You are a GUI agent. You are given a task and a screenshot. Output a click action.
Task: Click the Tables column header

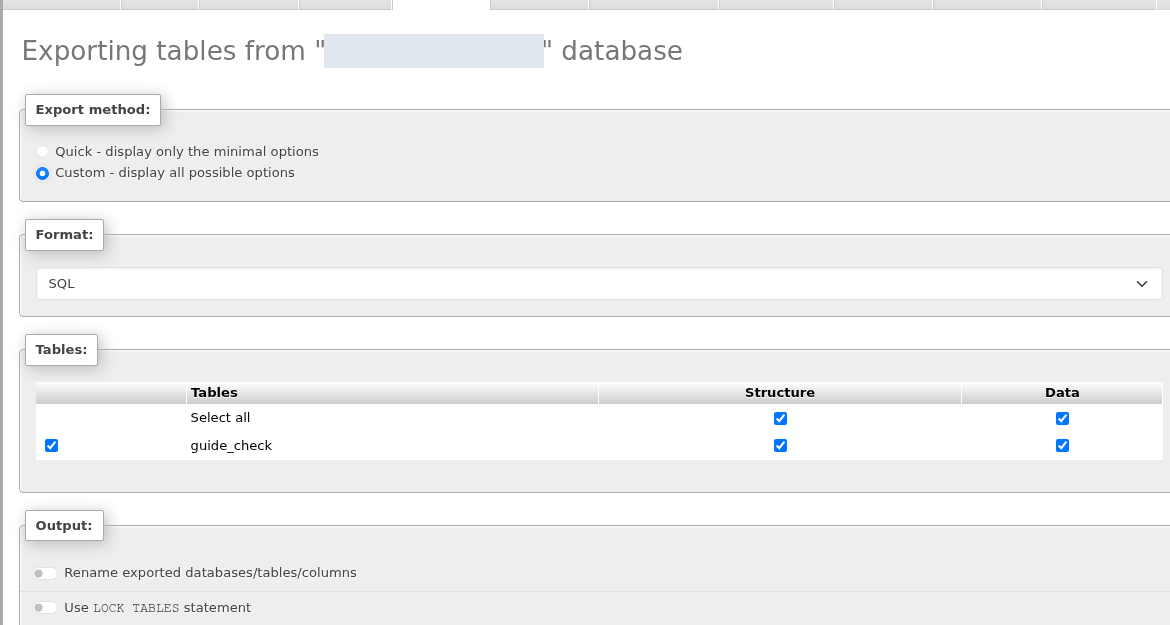pos(392,392)
